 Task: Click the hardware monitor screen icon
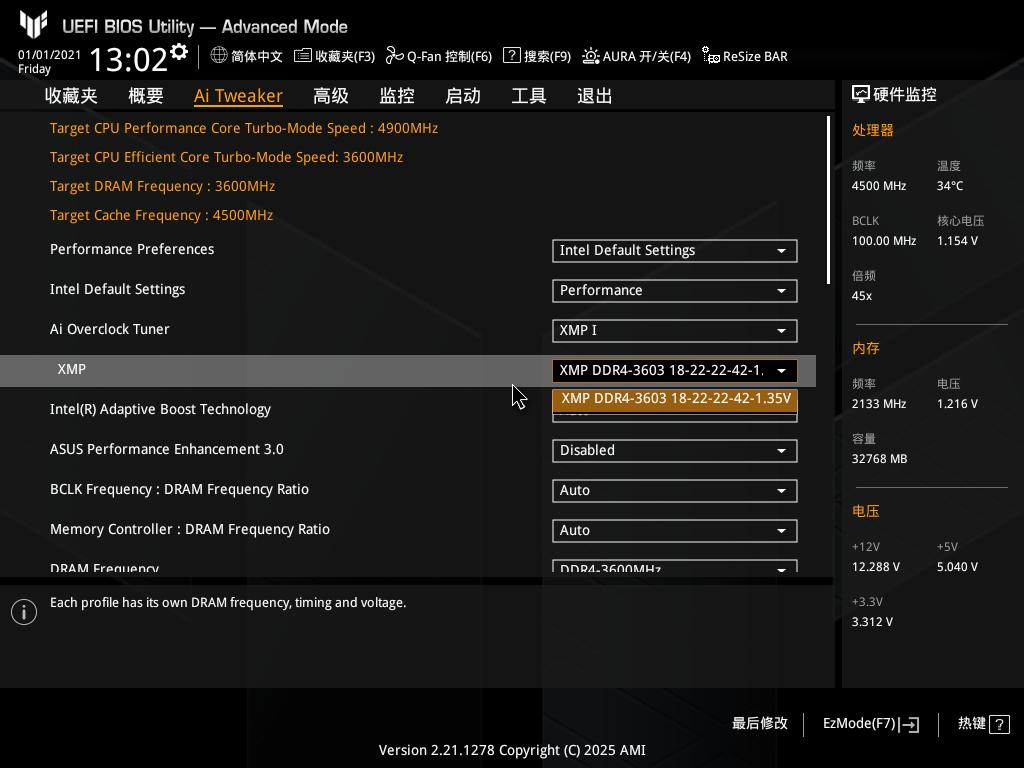(x=861, y=95)
